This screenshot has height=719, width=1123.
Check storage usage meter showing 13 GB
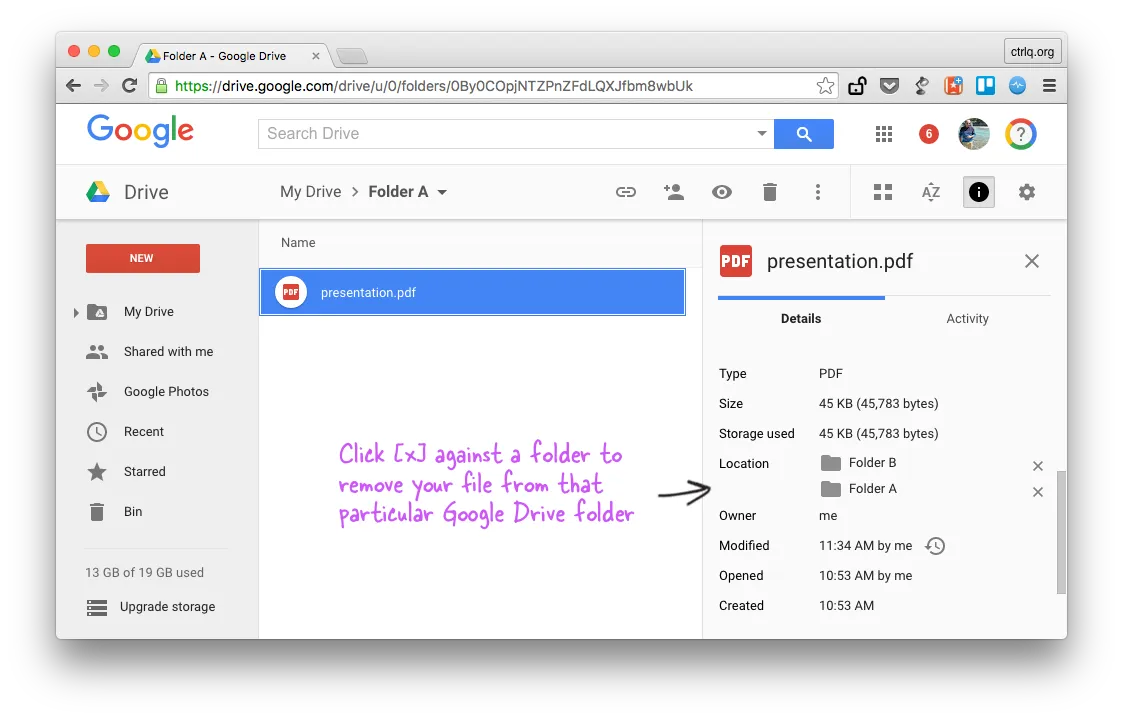pyautogui.click(x=145, y=572)
